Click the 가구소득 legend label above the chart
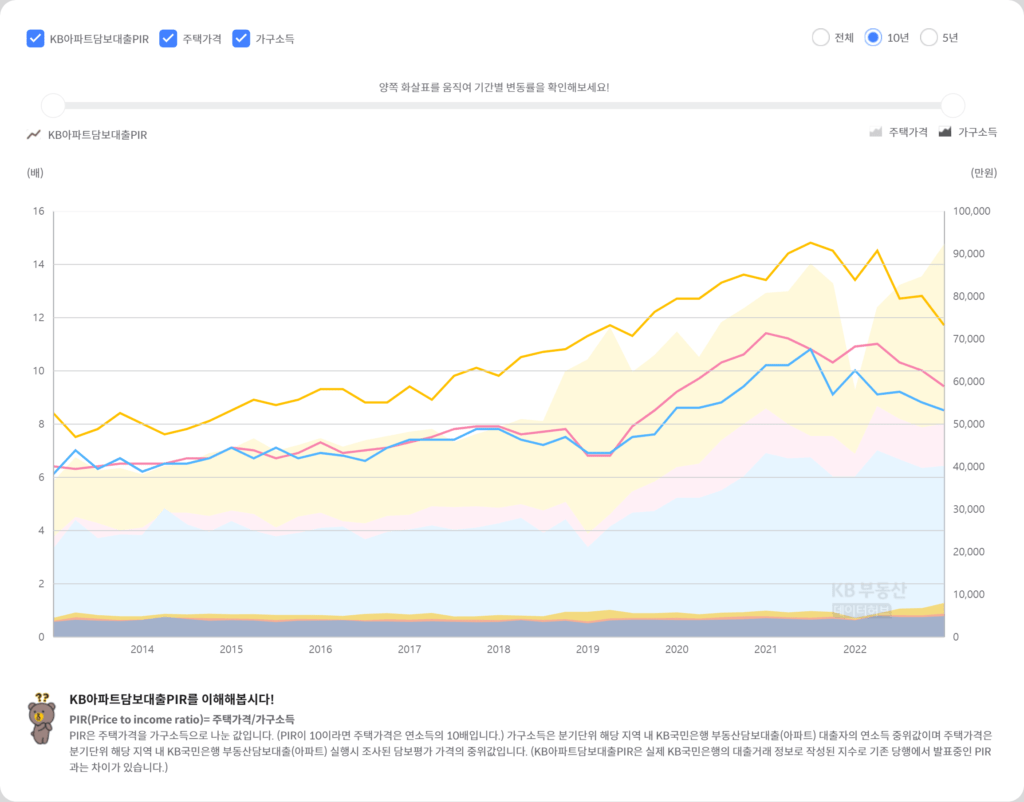The height and width of the screenshot is (802, 1024). pyautogui.click(x=977, y=132)
